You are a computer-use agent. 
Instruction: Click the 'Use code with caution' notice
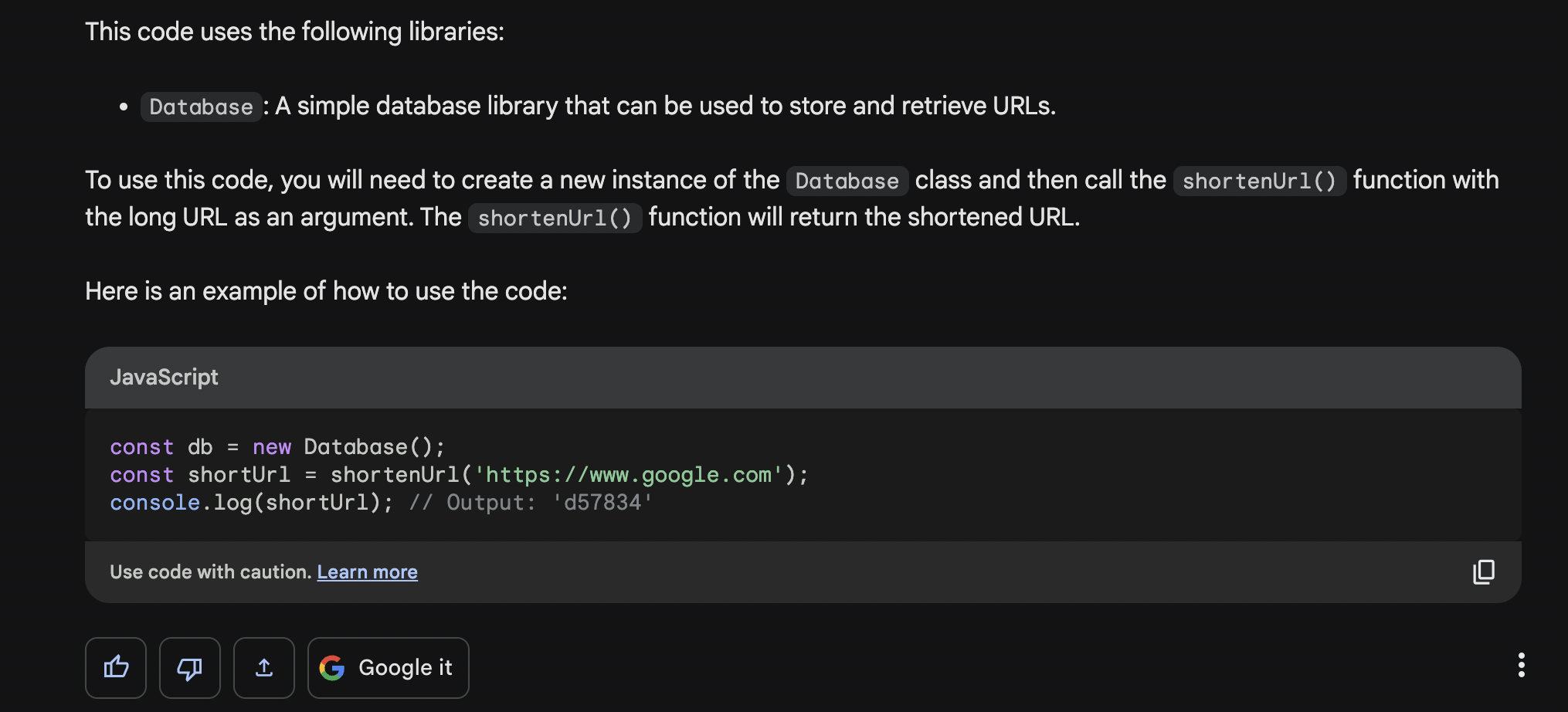coord(210,572)
